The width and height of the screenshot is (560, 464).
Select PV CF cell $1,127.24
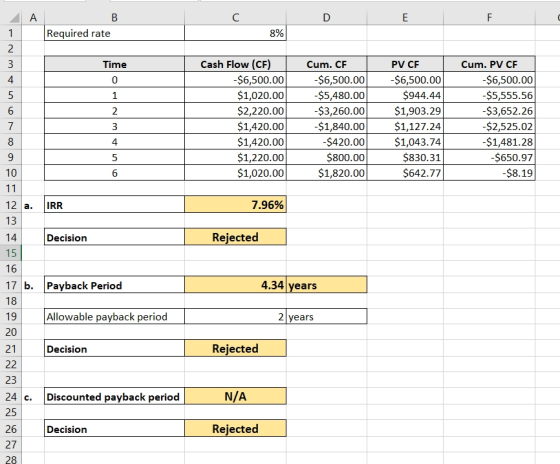pyautogui.click(x=405, y=126)
